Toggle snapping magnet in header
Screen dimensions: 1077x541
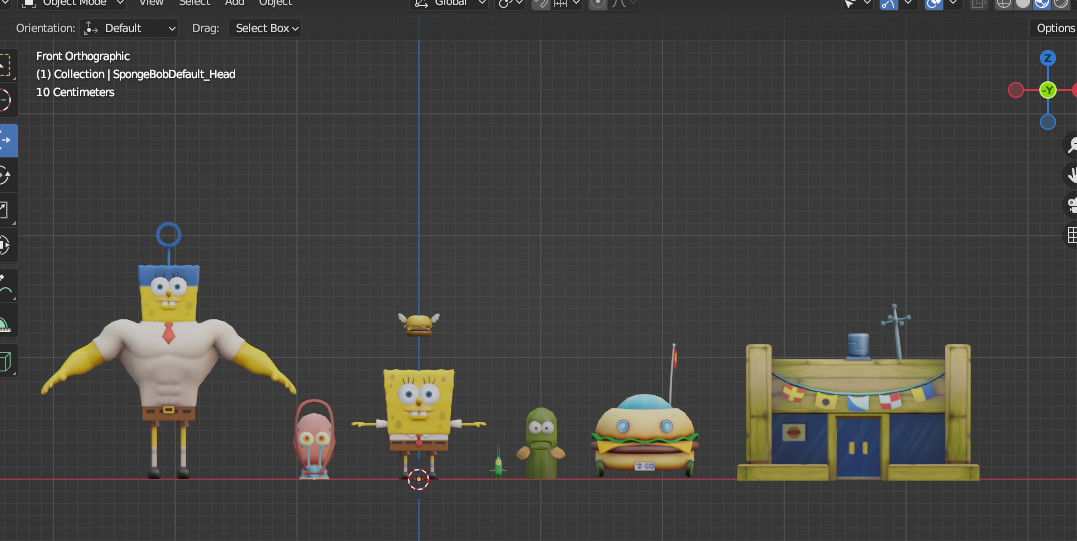click(541, 3)
